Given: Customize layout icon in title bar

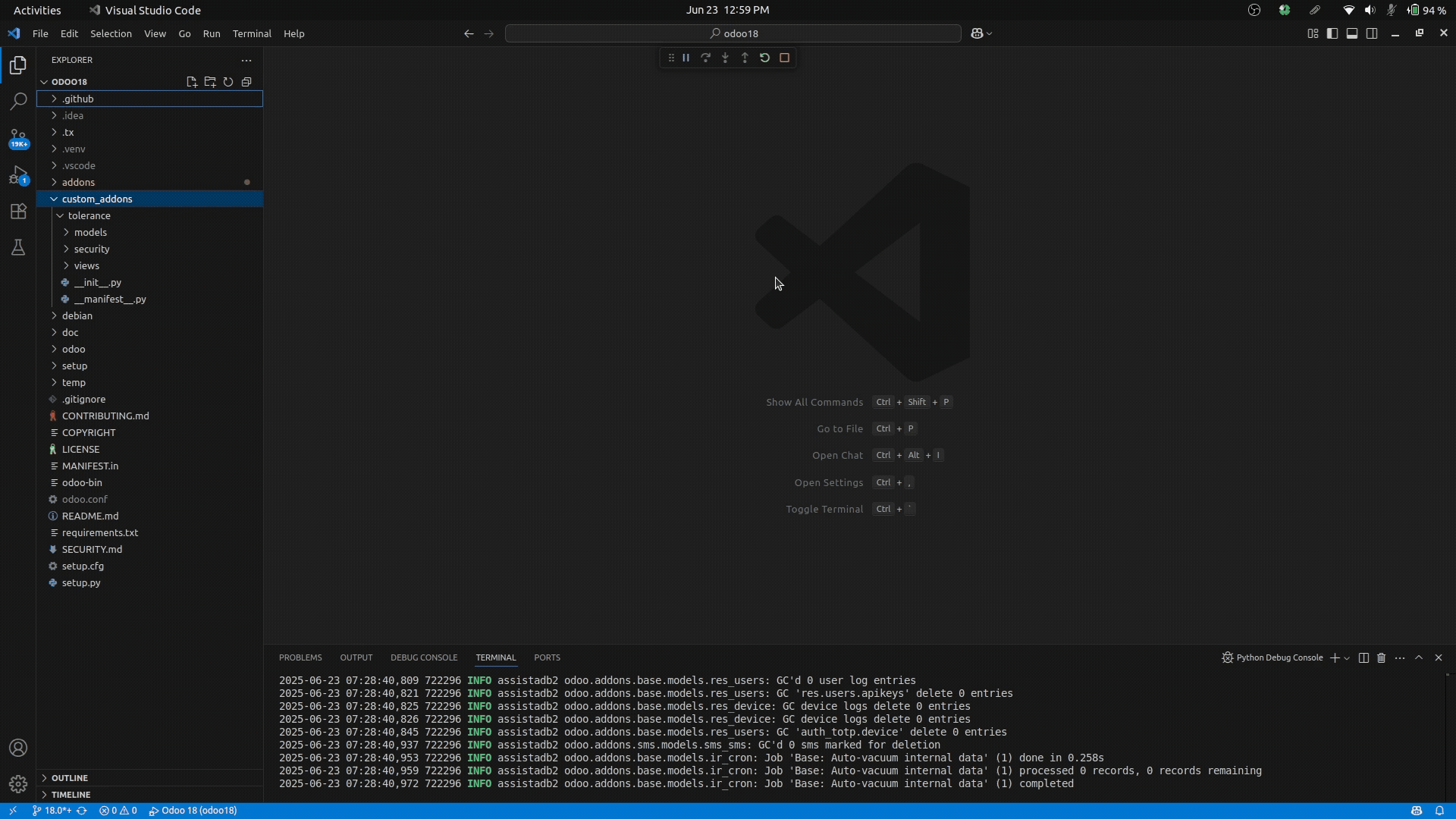Looking at the screenshot, I should 1313,33.
